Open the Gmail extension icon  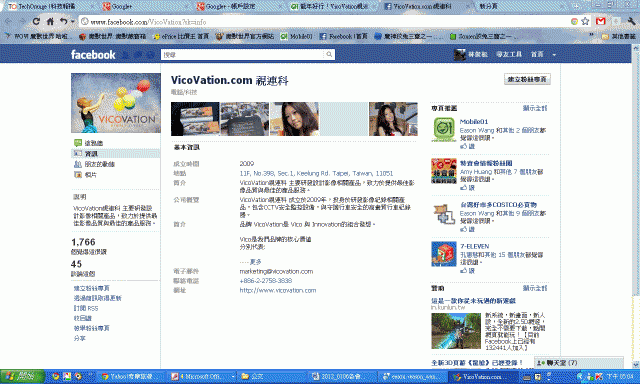(x=600, y=21)
